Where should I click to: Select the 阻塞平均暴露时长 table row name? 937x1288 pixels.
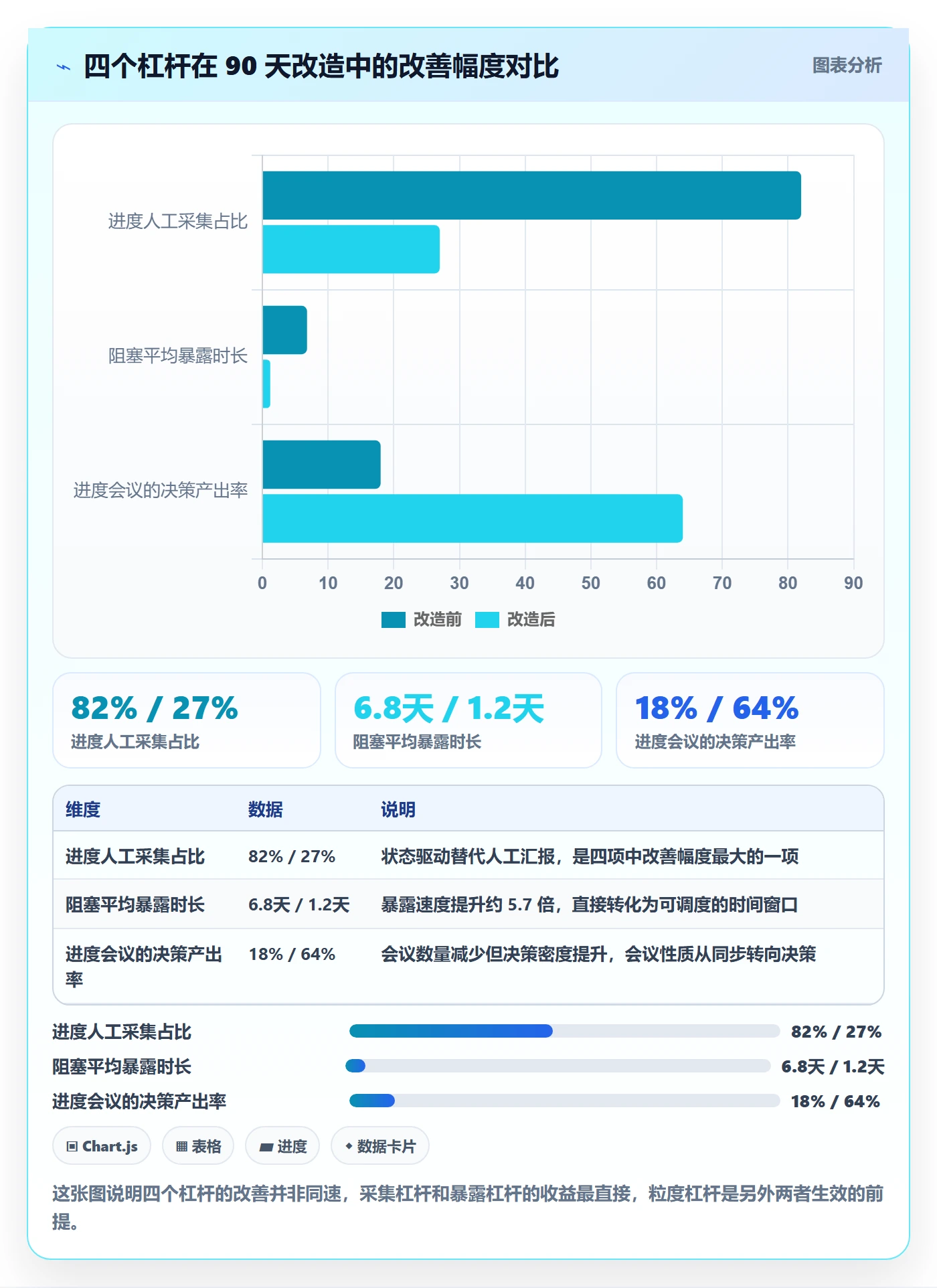(135, 905)
